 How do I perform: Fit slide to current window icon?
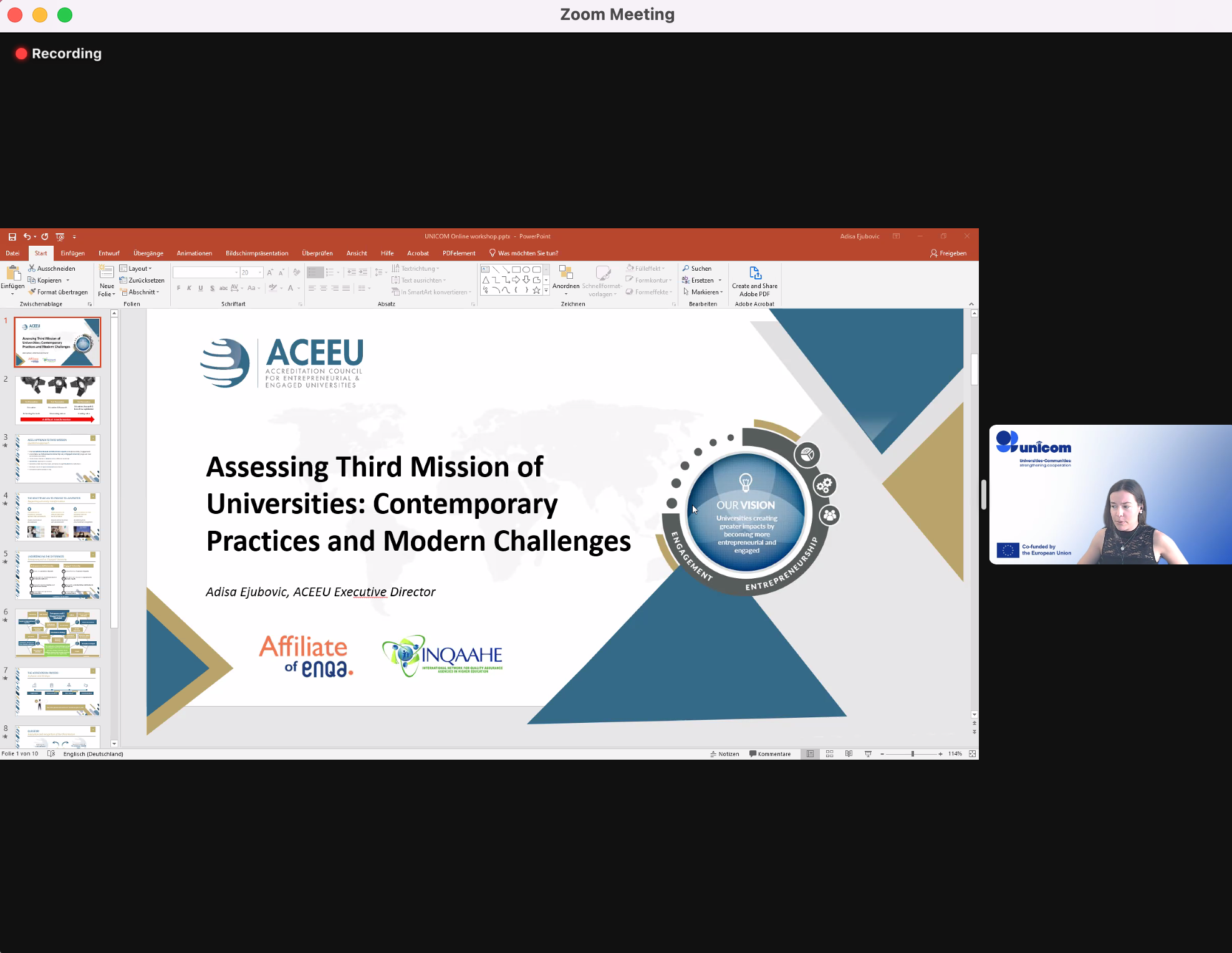(x=972, y=754)
